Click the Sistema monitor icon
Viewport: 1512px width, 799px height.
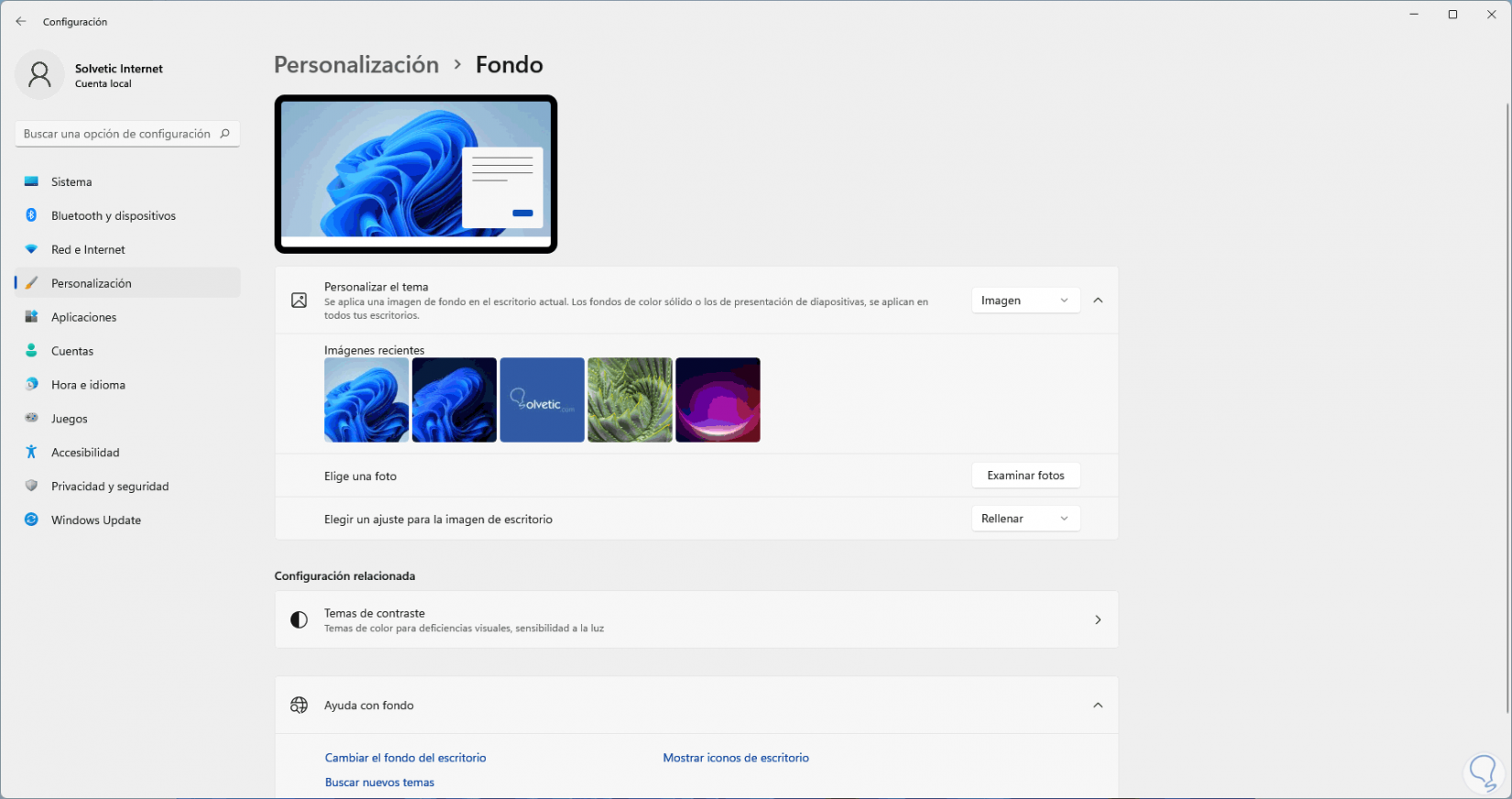pos(31,181)
